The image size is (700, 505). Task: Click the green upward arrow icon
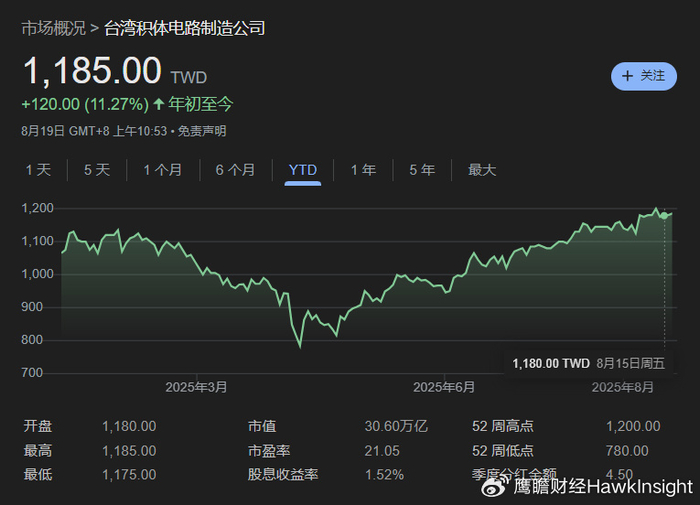point(160,104)
